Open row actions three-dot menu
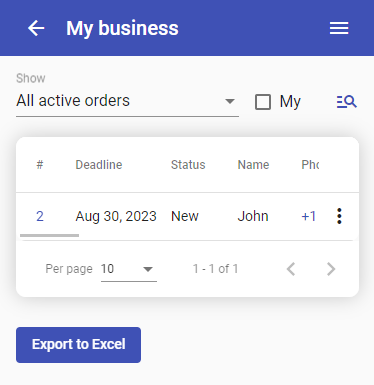The width and height of the screenshot is (374, 385). click(x=339, y=216)
